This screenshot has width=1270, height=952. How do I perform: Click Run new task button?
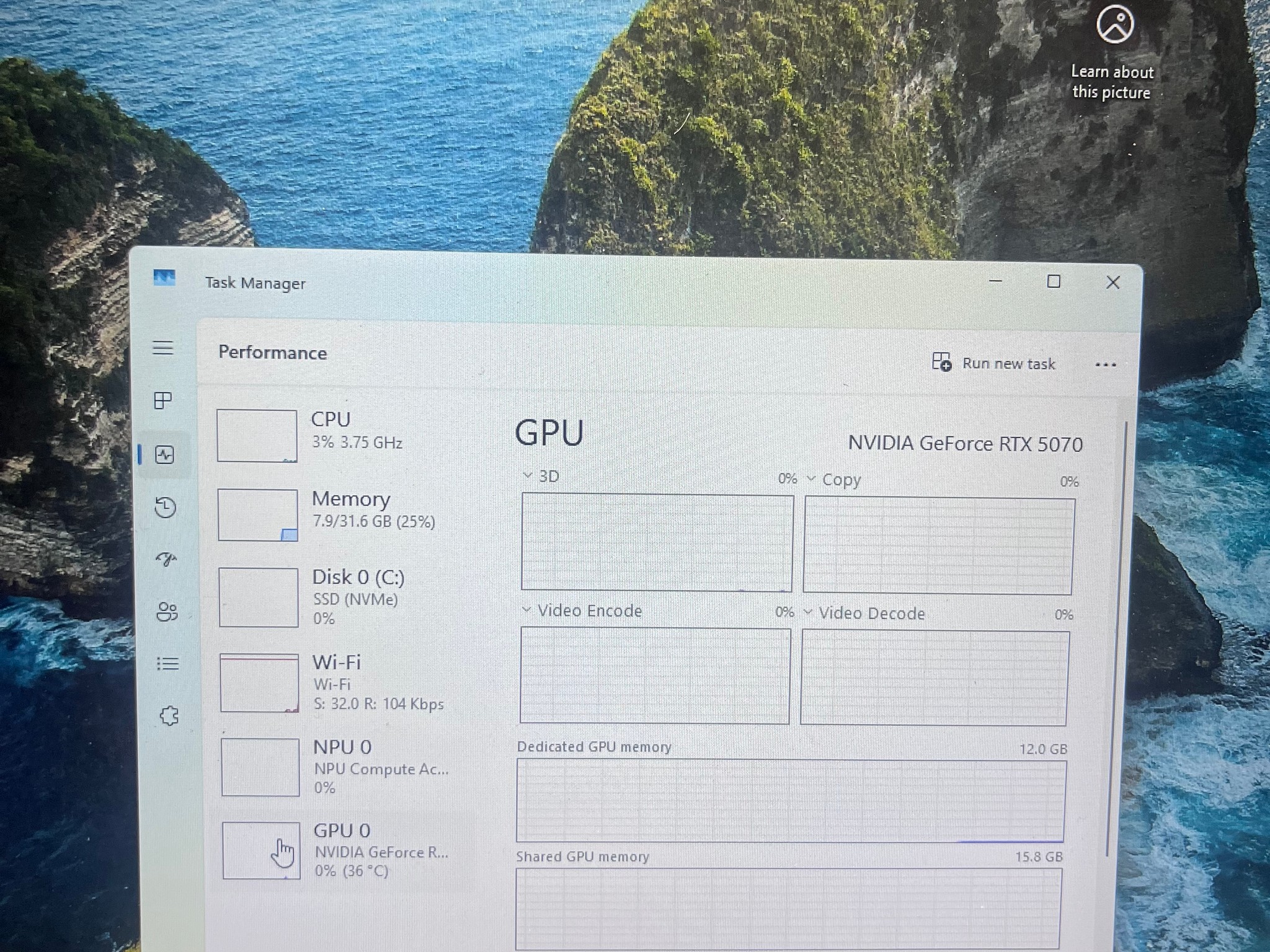click(993, 363)
